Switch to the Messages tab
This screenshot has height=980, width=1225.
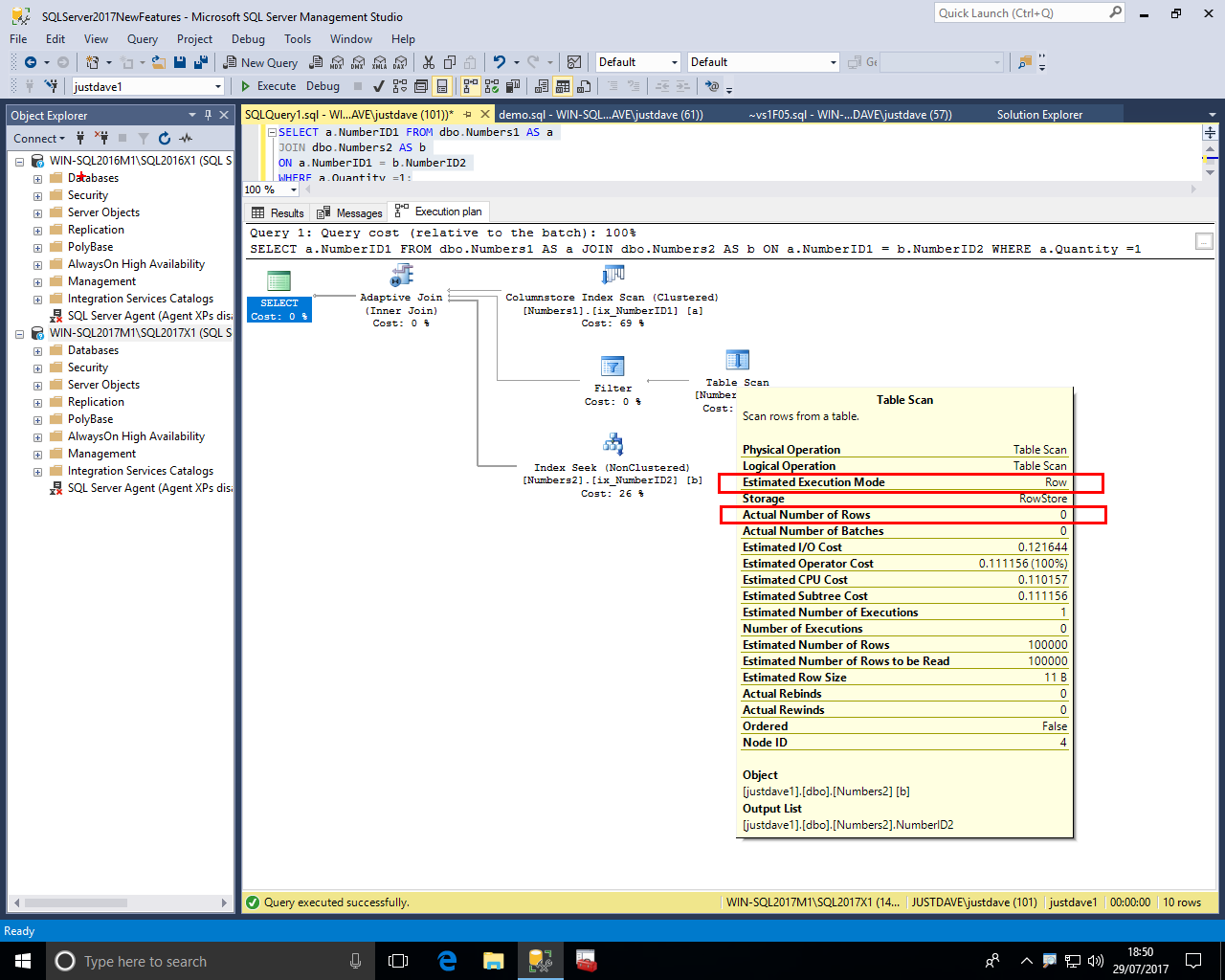pyautogui.click(x=350, y=212)
